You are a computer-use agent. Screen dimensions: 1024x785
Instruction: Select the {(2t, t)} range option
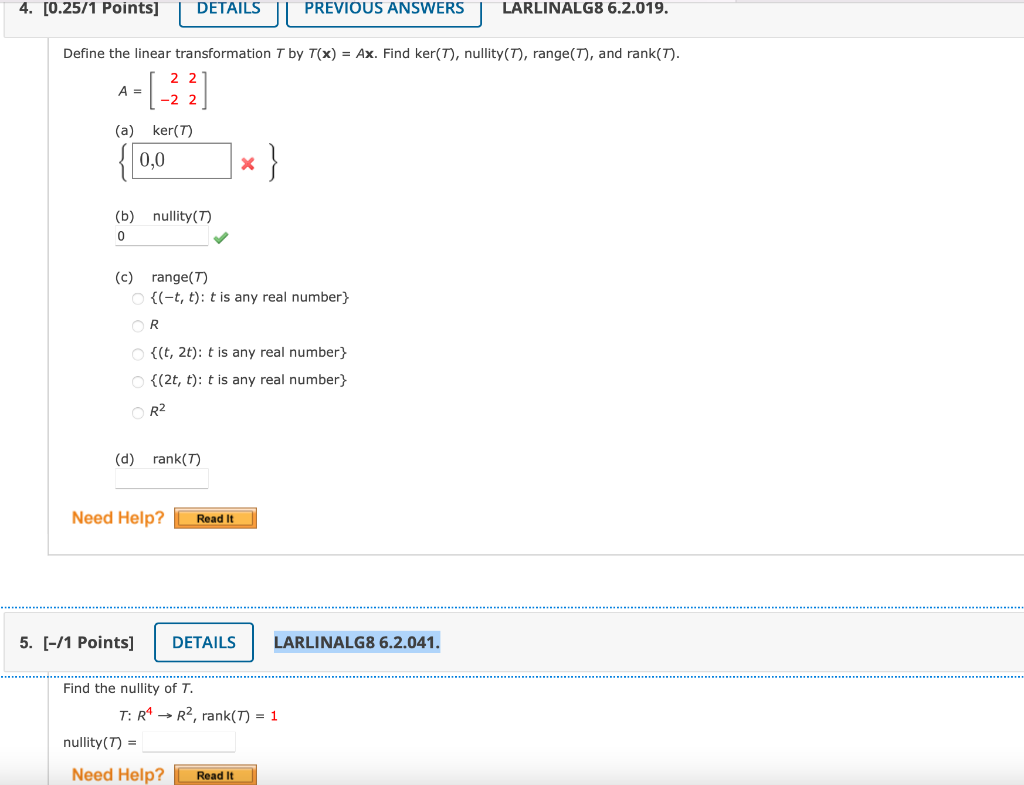point(137,381)
